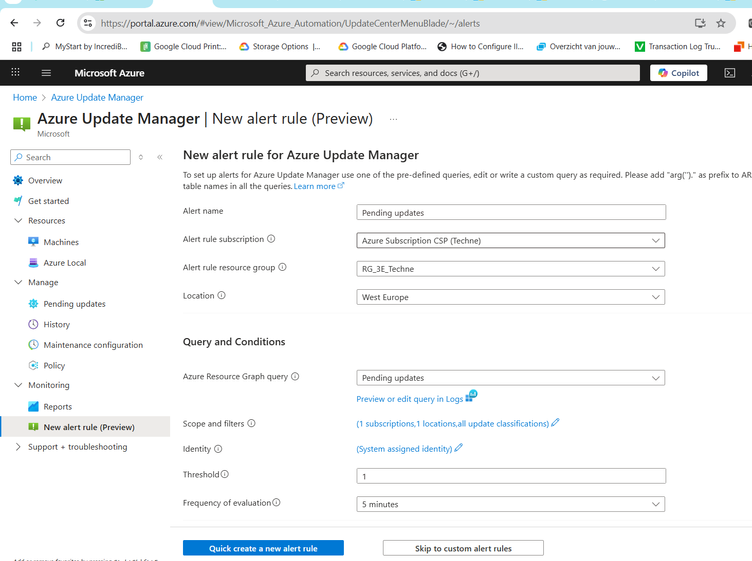Open Transaction Log Tru bookmark
This screenshot has height=561, width=752.
(x=678, y=47)
